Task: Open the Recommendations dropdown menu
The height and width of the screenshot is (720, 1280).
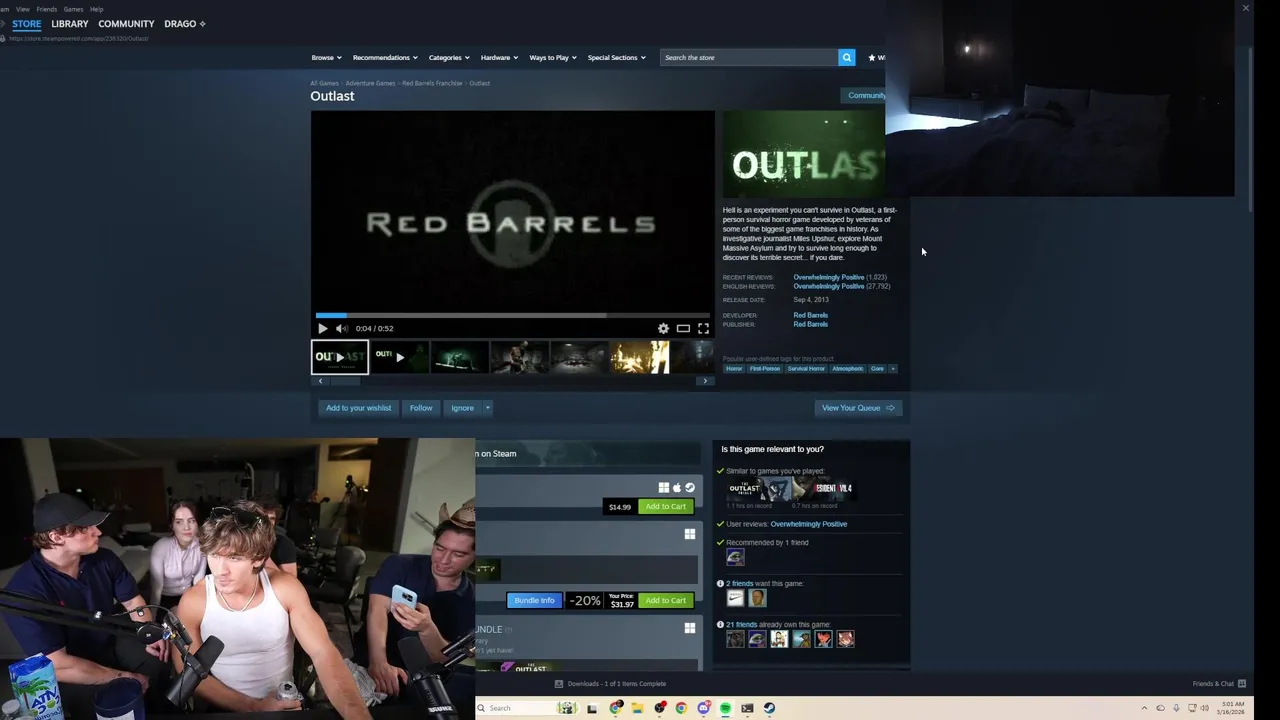Action: [385, 57]
